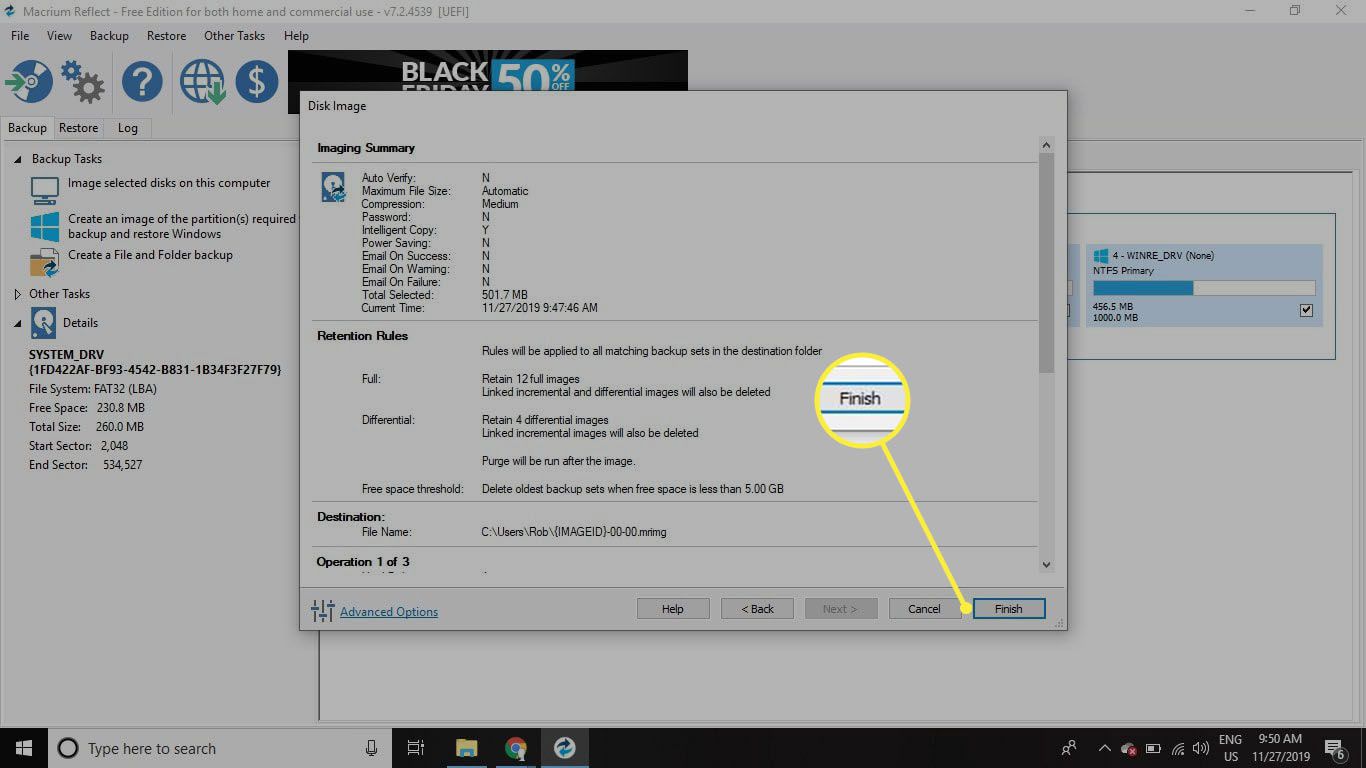The image size is (1366, 768).
Task: Click the volume speaker tray icon
Action: pos(1200,748)
